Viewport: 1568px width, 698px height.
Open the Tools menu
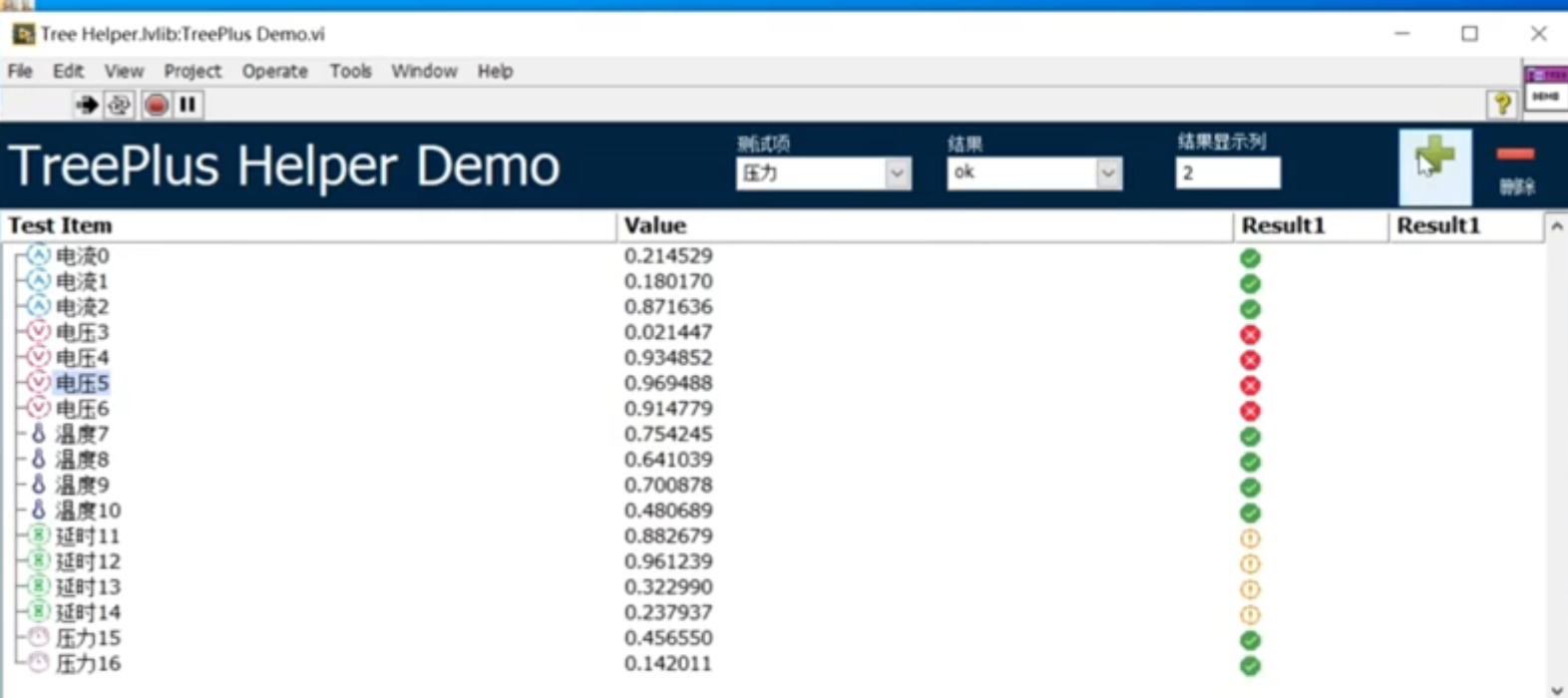click(x=350, y=71)
